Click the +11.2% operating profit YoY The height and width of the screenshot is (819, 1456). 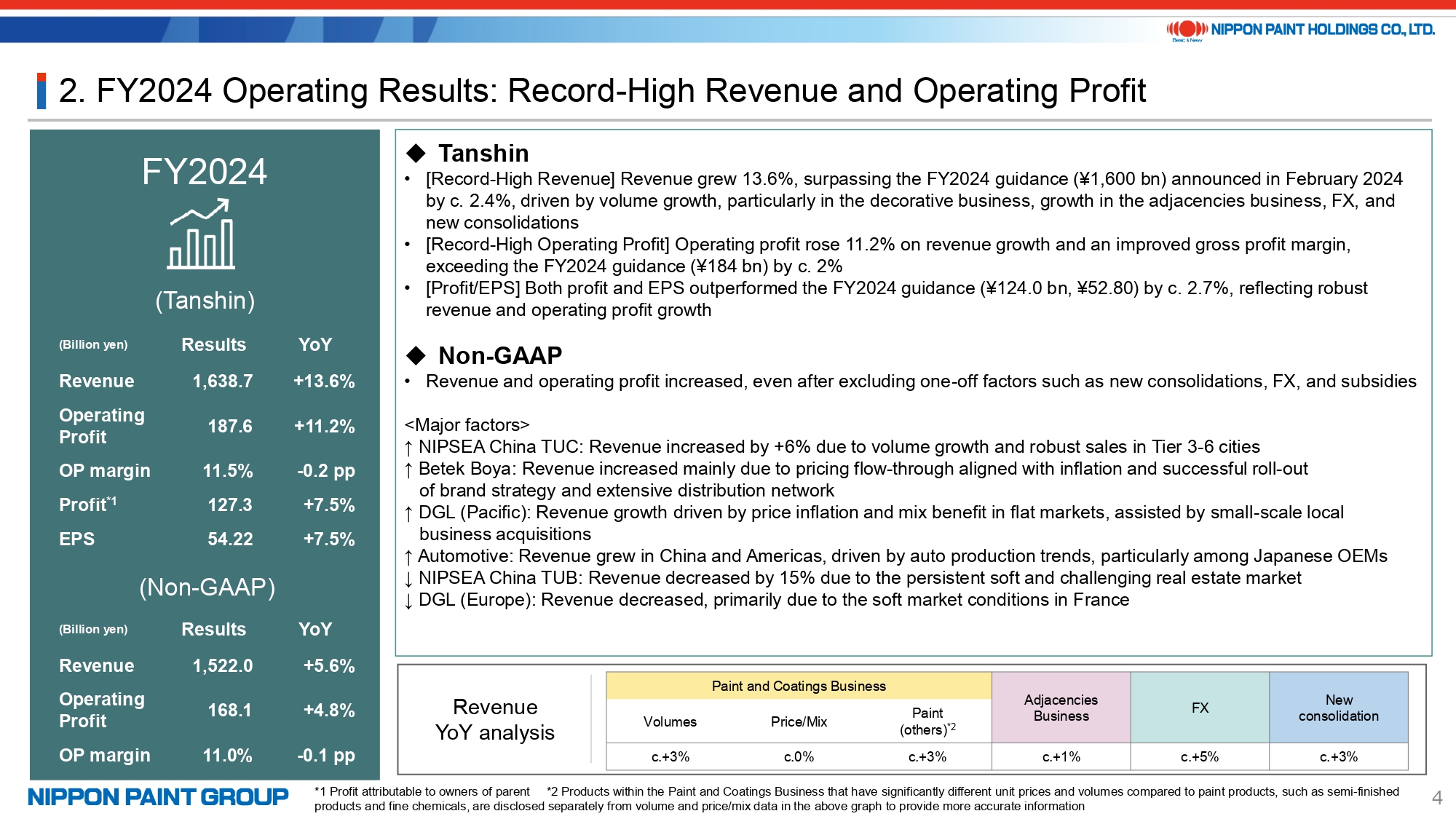324,426
